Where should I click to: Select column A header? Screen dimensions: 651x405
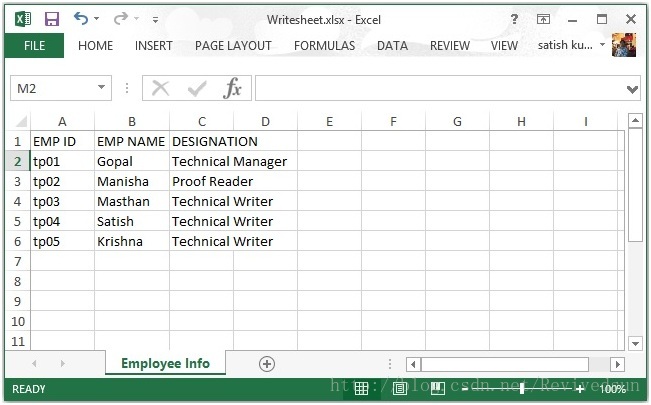pyautogui.click(x=62, y=121)
